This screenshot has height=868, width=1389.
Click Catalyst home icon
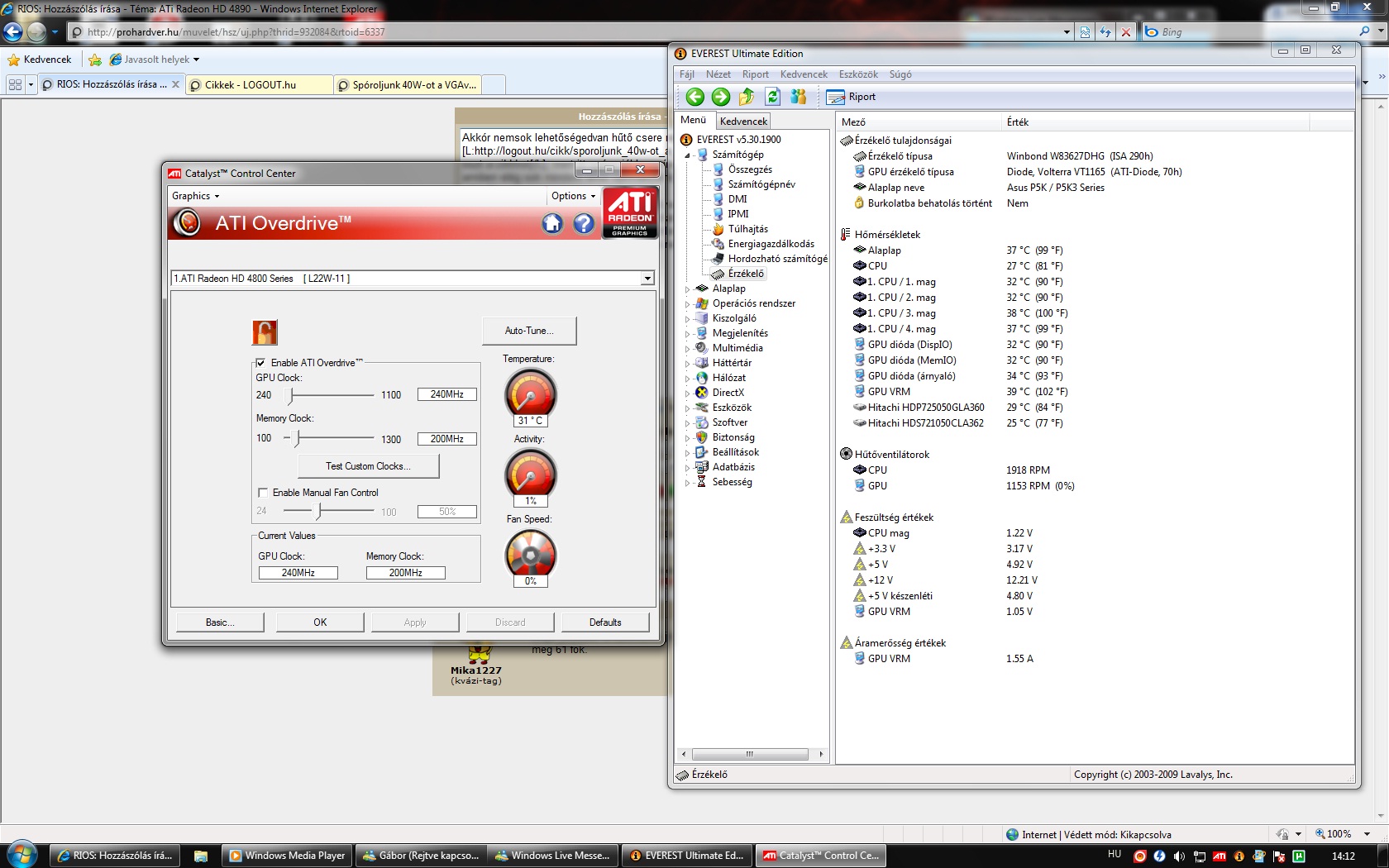(x=552, y=223)
